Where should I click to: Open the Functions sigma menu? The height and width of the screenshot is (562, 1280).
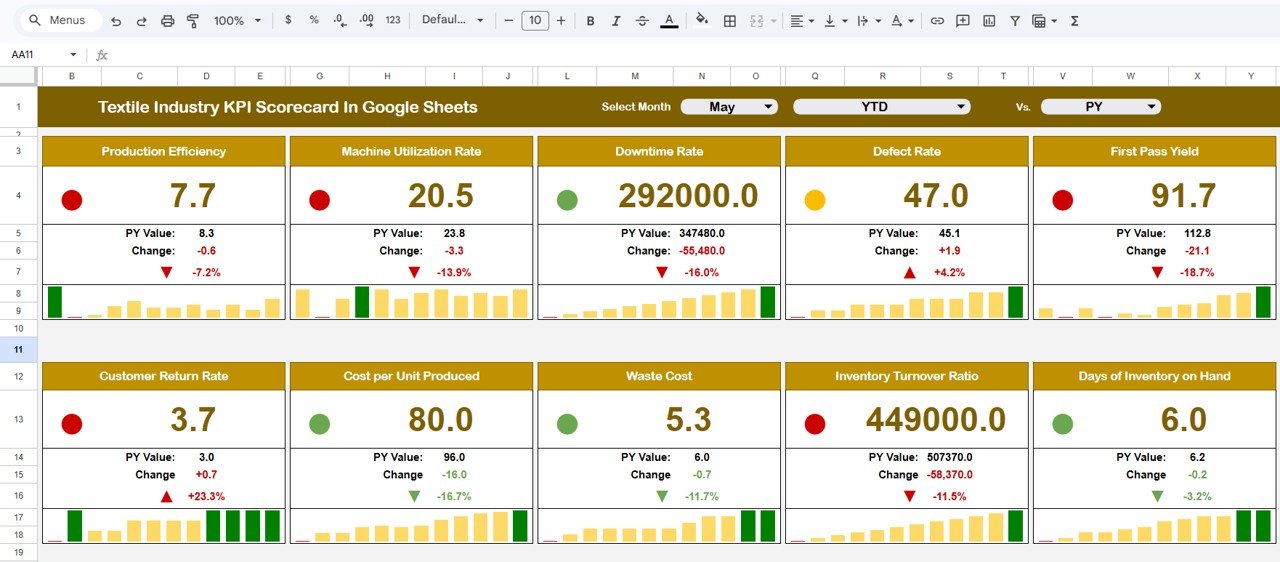tap(1075, 21)
